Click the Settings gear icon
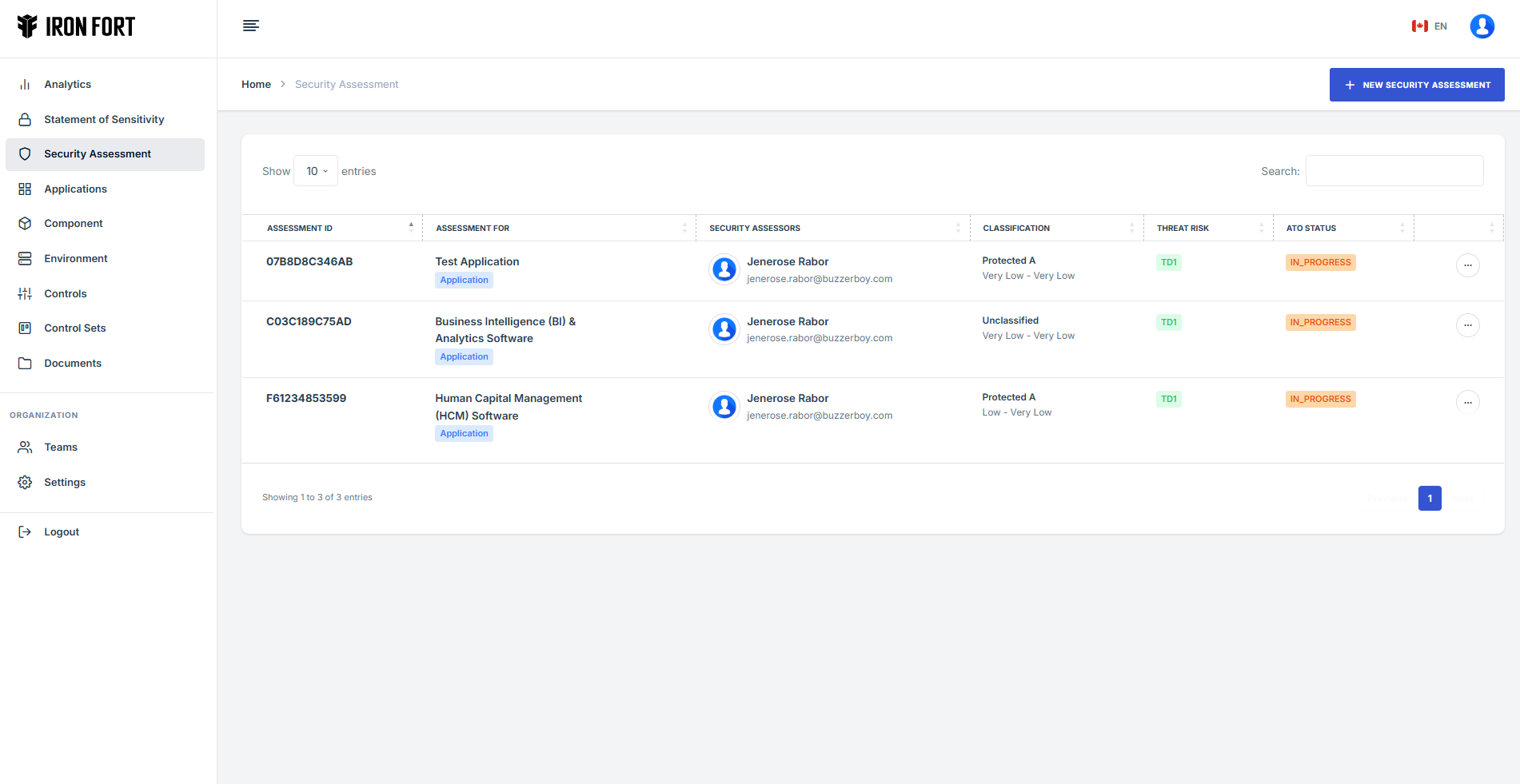This screenshot has width=1520, height=784. tap(25, 483)
